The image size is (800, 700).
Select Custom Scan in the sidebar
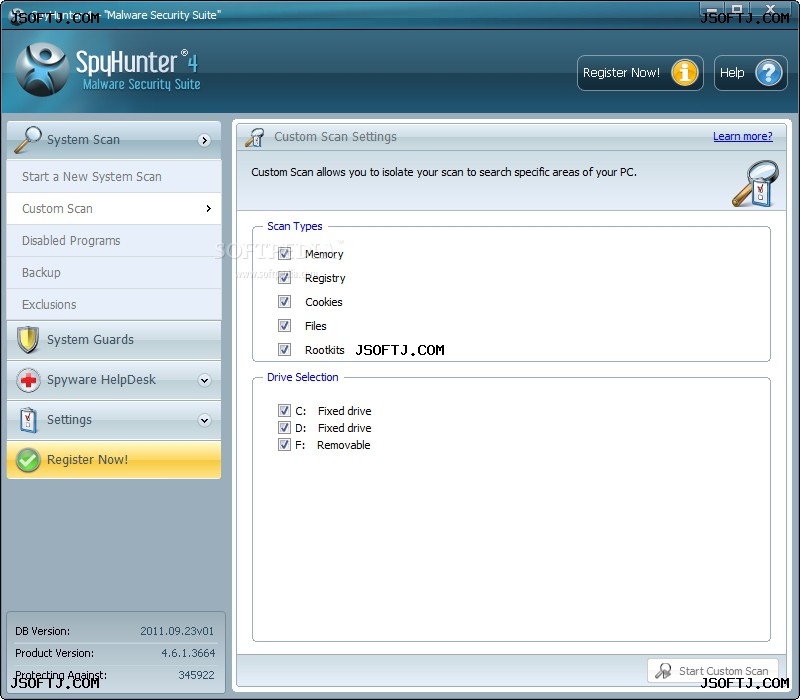114,208
